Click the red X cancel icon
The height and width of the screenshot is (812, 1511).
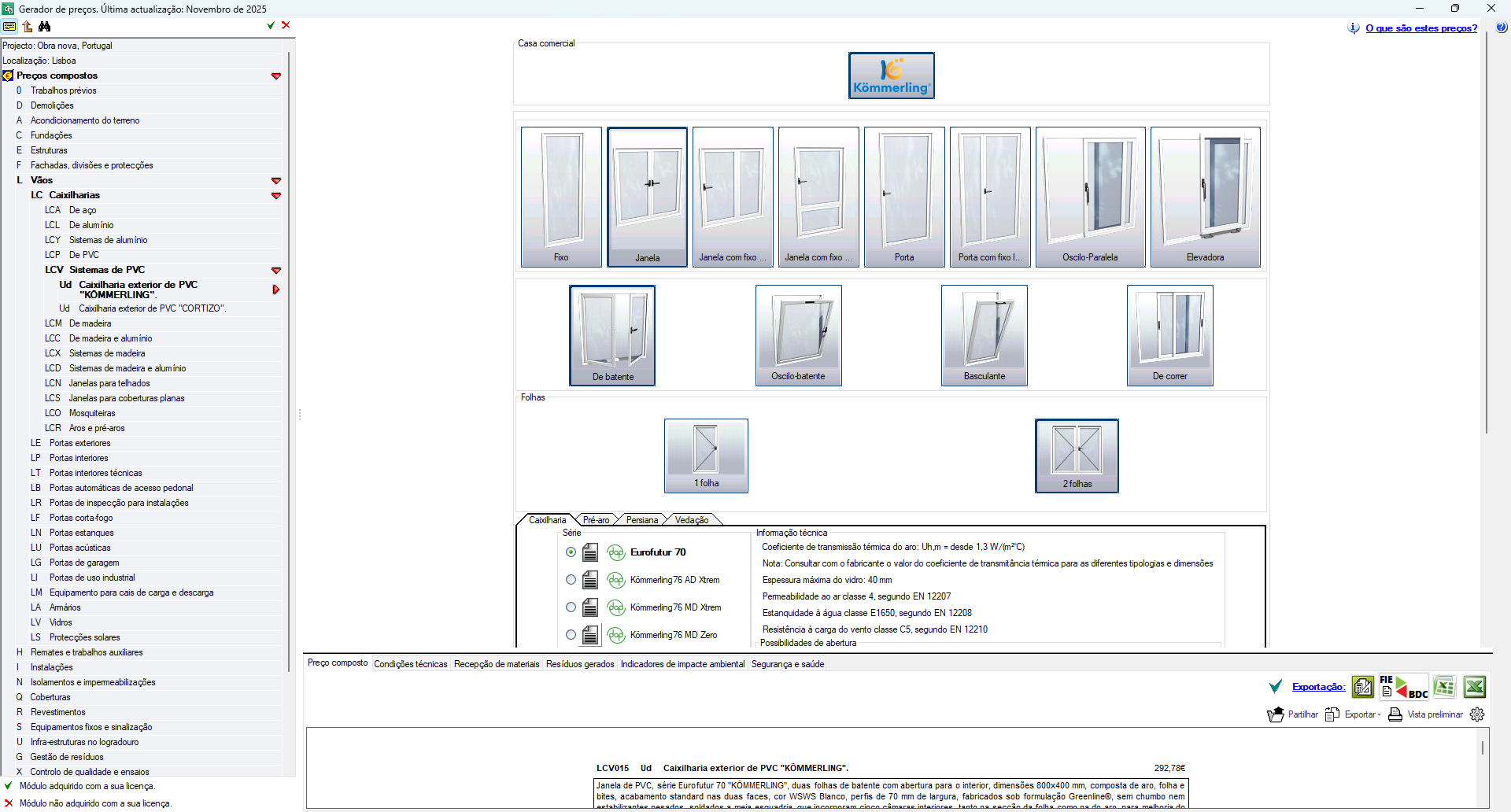point(286,25)
